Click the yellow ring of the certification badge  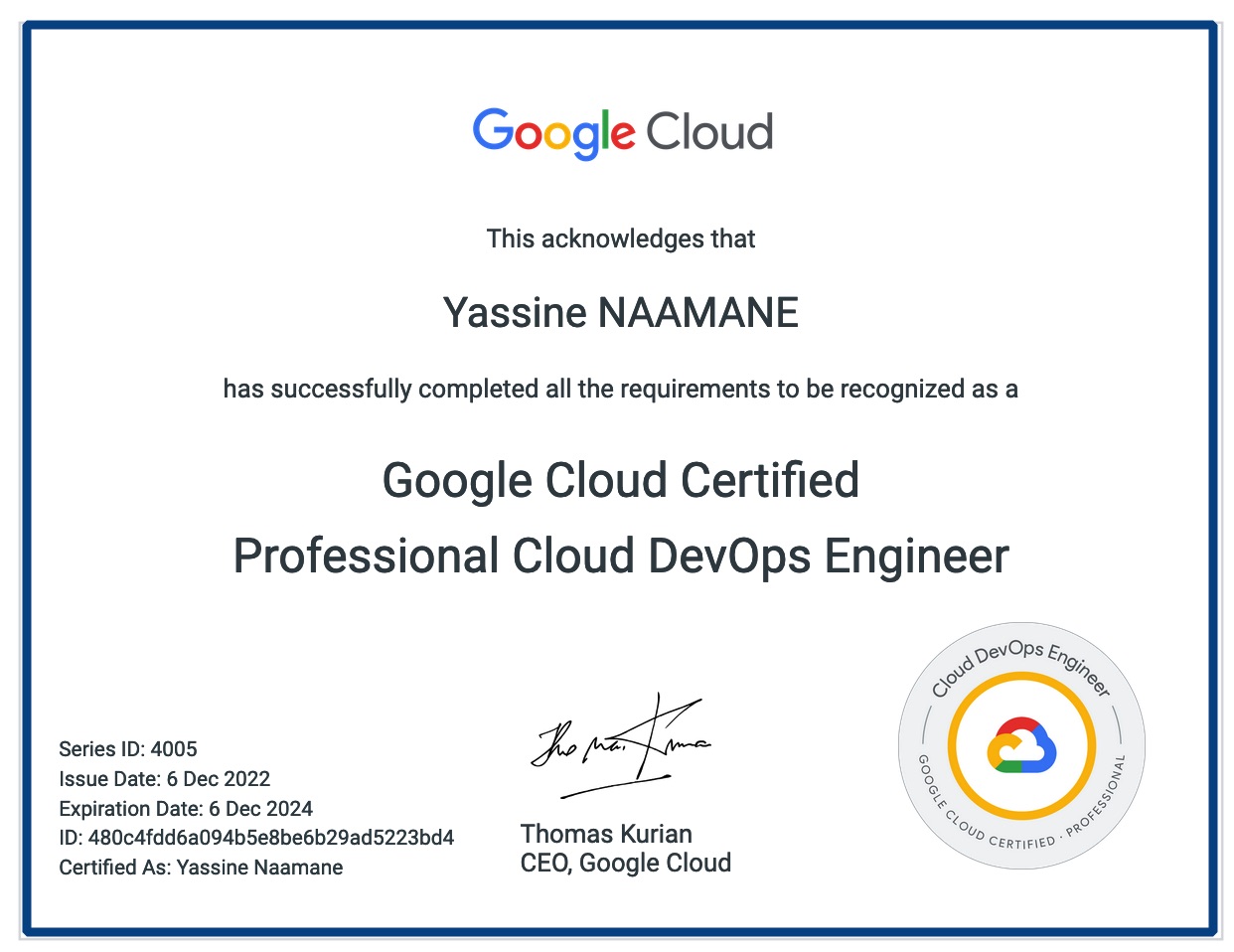1021,682
